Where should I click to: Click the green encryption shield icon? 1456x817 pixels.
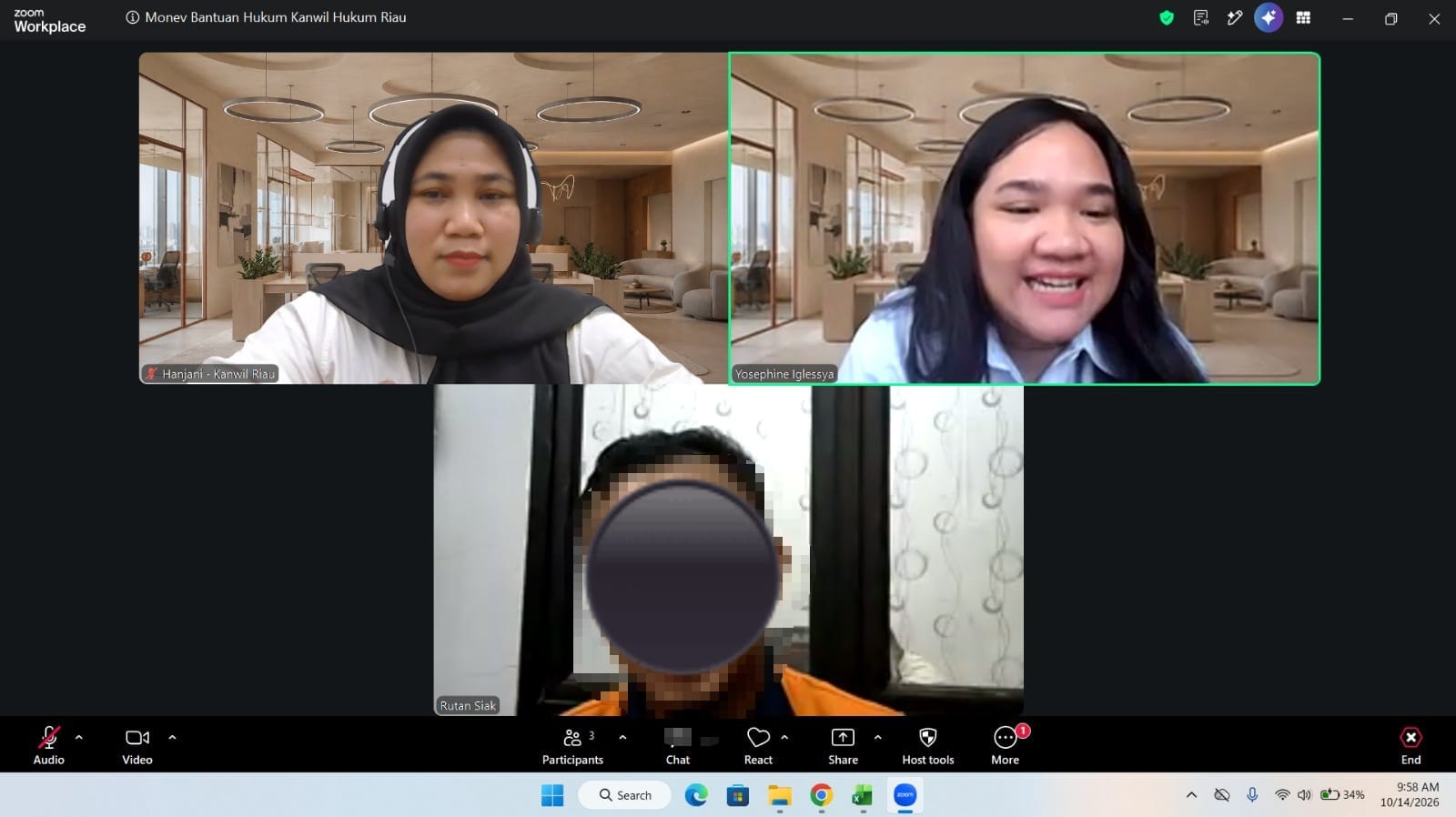pos(1167,17)
